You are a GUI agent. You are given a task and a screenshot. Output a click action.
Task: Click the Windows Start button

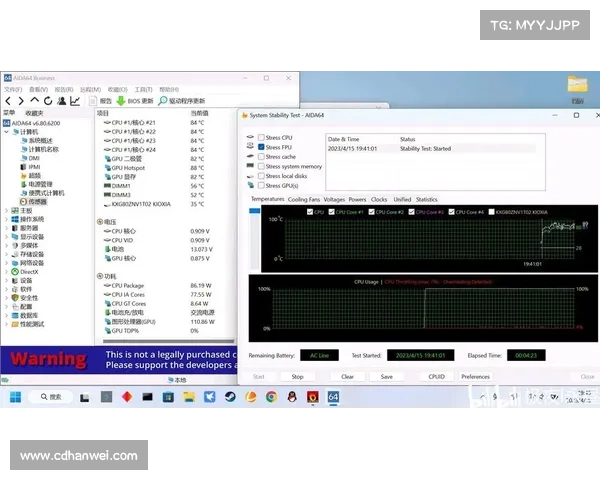coord(15,397)
